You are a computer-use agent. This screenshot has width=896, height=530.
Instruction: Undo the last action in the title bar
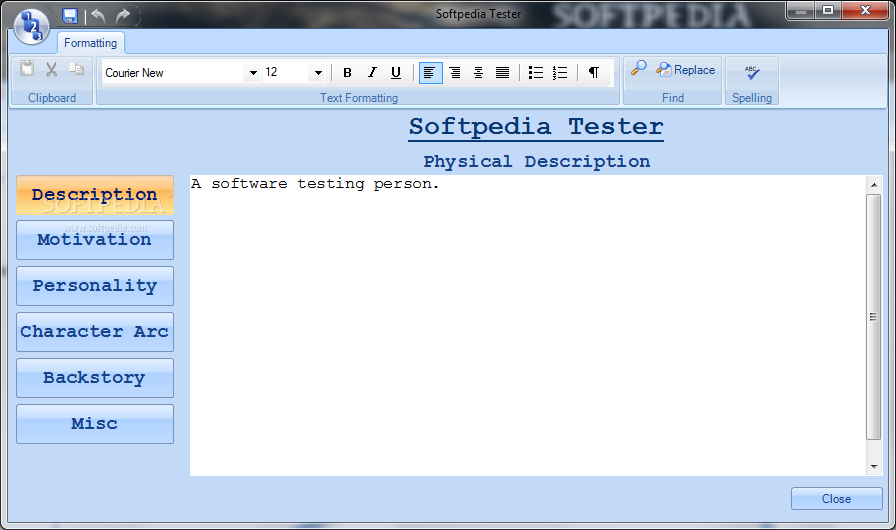click(x=98, y=15)
